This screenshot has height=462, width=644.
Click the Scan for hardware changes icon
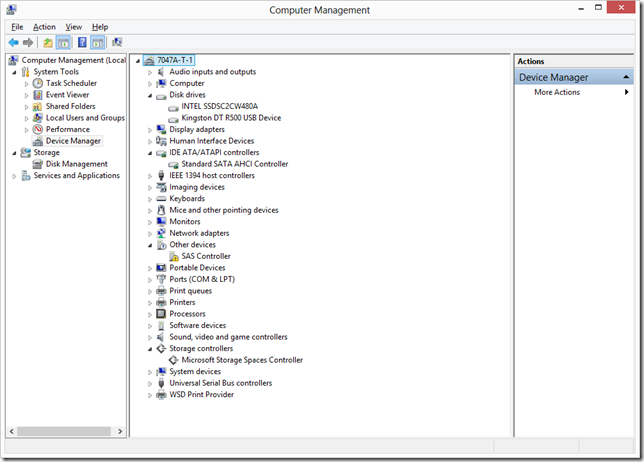coord(117,42)
